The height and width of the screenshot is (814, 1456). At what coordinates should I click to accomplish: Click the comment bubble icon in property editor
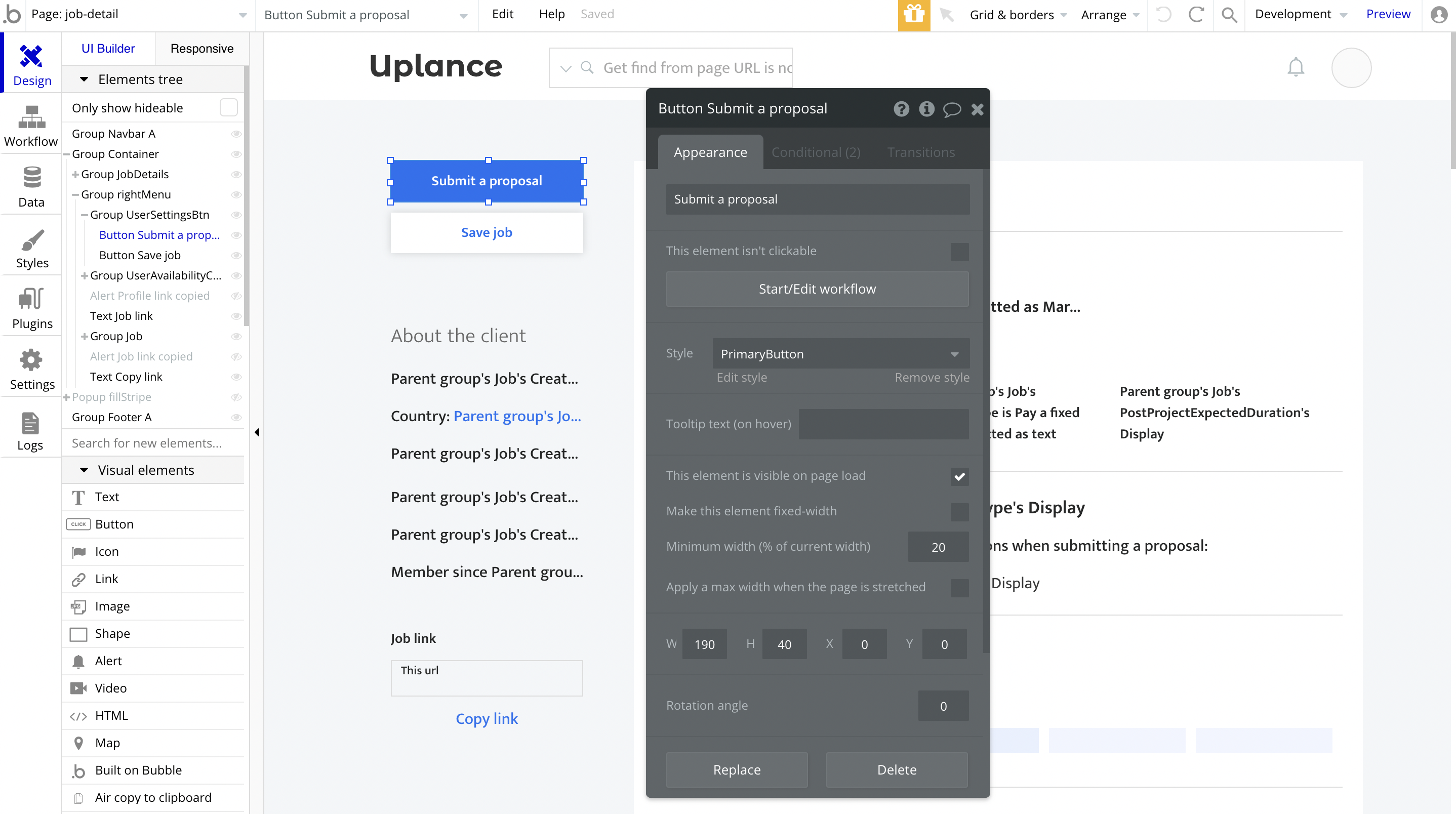[952, 109]
